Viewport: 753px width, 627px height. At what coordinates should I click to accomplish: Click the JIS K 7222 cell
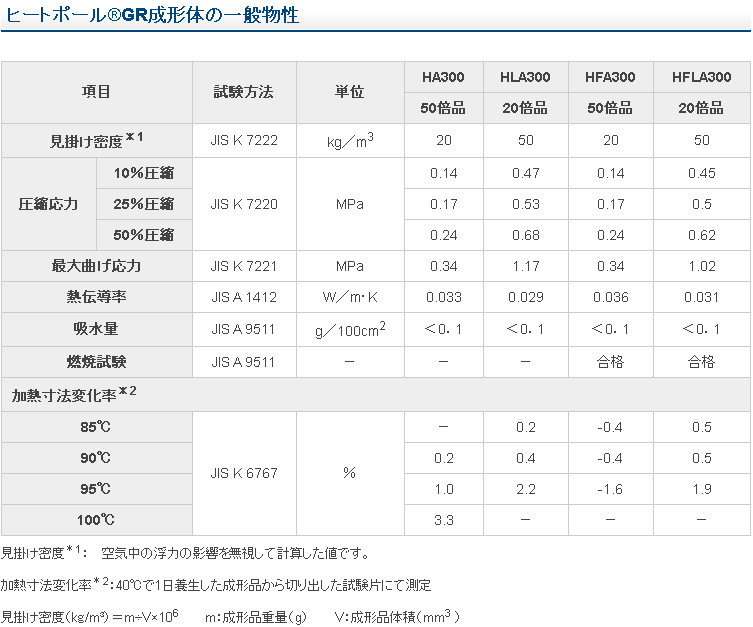coord(244,141)
